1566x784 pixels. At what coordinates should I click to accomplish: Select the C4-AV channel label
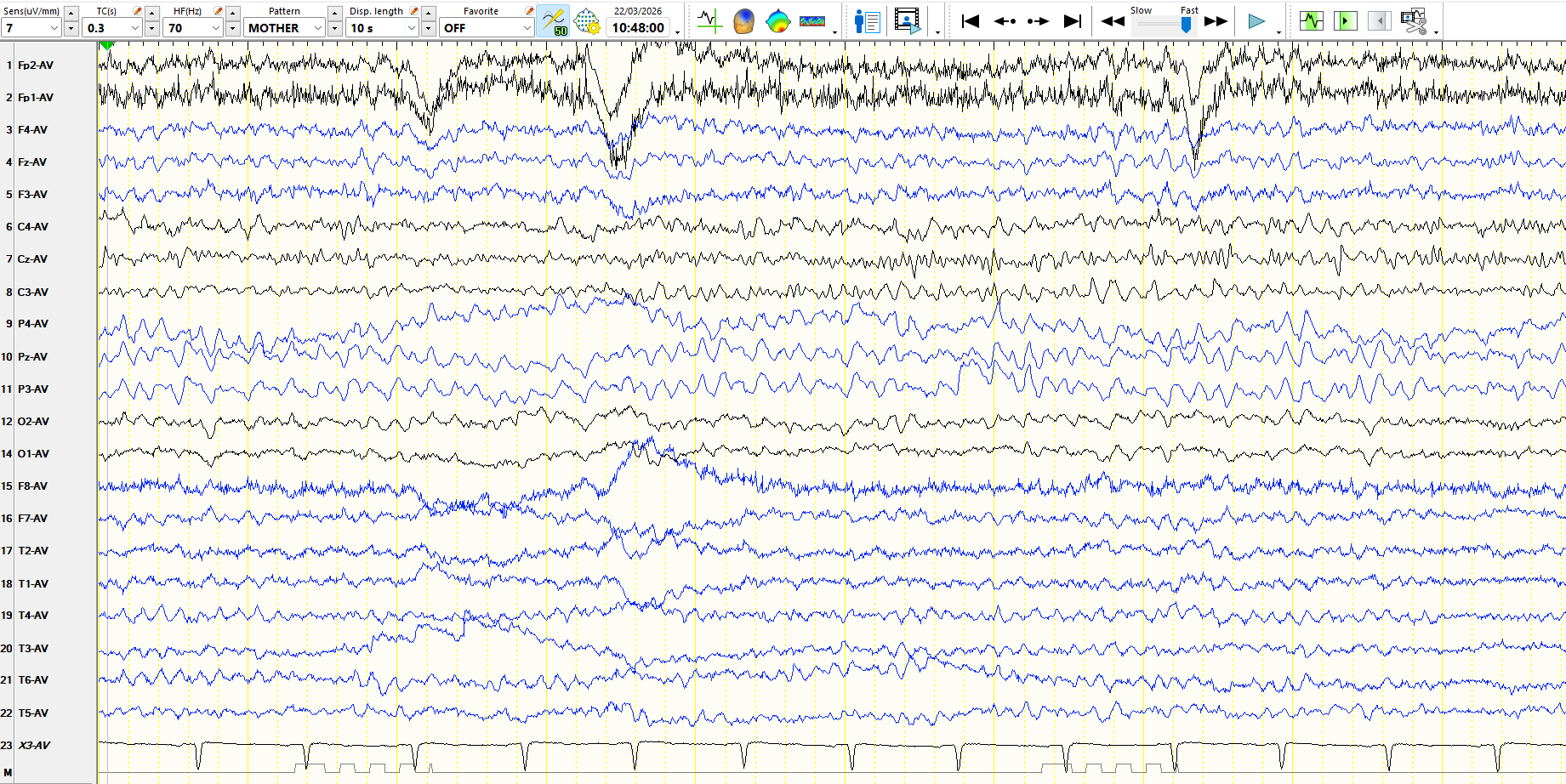pos(33,226)
